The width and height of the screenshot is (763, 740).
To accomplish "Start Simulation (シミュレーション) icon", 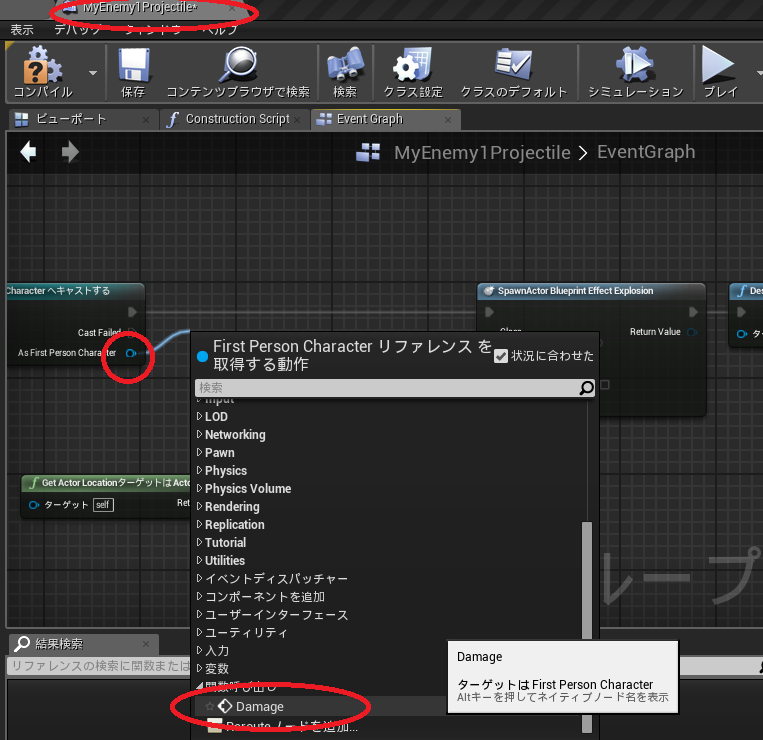I will click(635, 64).
